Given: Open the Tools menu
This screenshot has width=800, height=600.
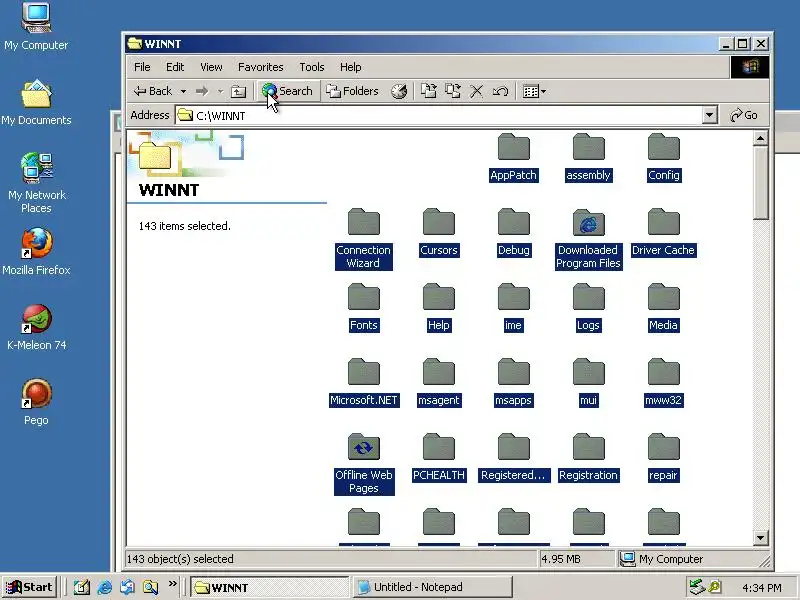Looking at the screenshot, I should (x=311, y=67).
